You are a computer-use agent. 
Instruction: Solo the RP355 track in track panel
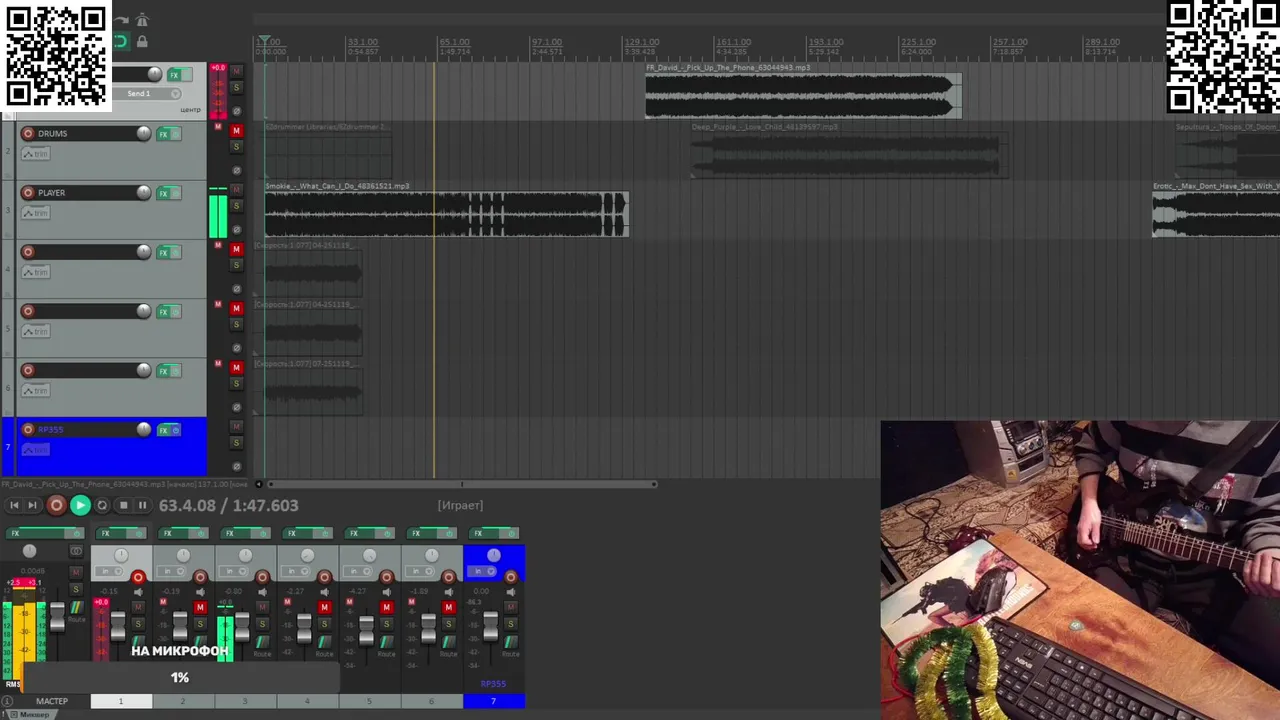coord(236,443)
